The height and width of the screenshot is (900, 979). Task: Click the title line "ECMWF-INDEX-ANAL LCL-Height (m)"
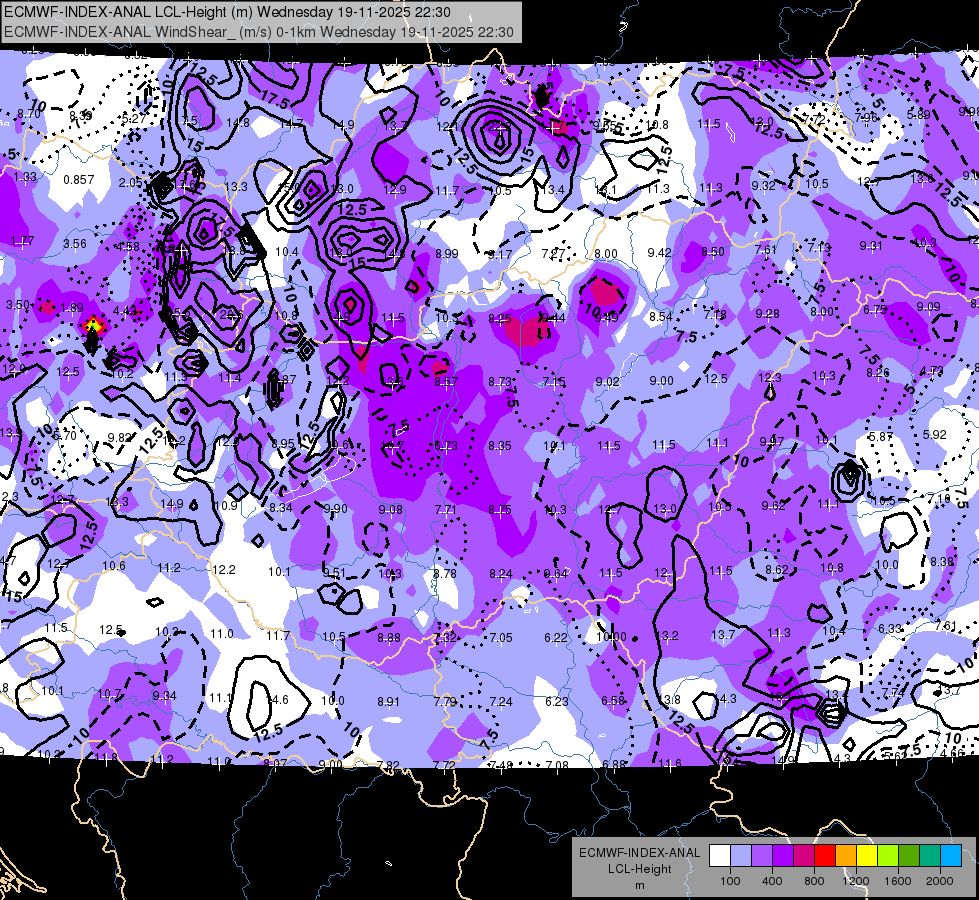(129, 12)
